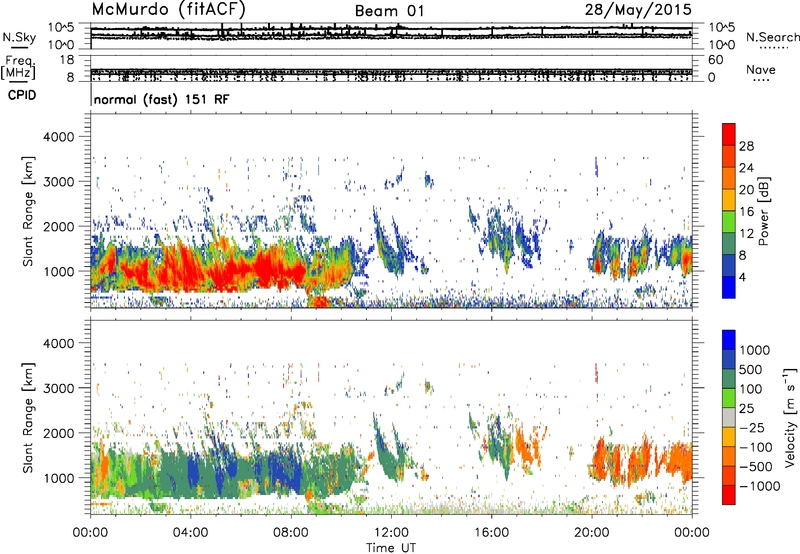800x554 pixels.
Task: Click the '04:00' time tick label
Action: [190, 533]
